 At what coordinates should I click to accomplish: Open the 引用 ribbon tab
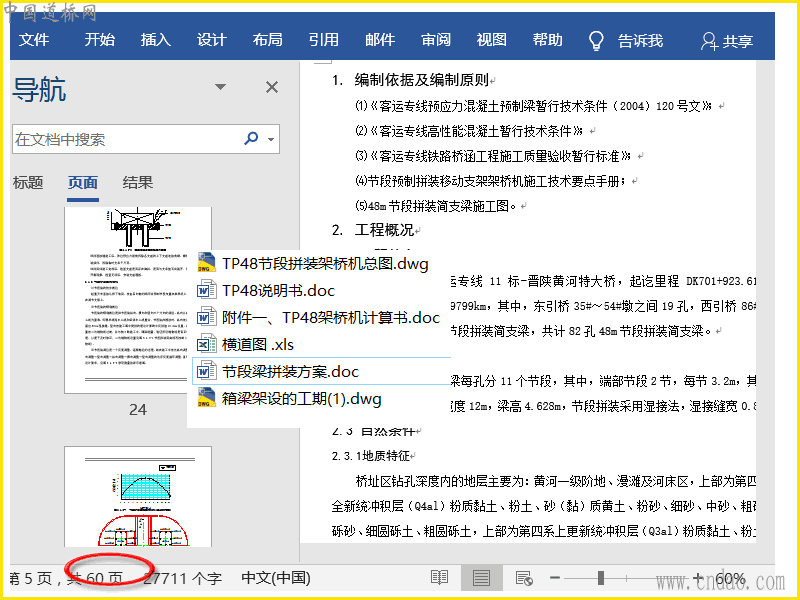click(323, 40)
